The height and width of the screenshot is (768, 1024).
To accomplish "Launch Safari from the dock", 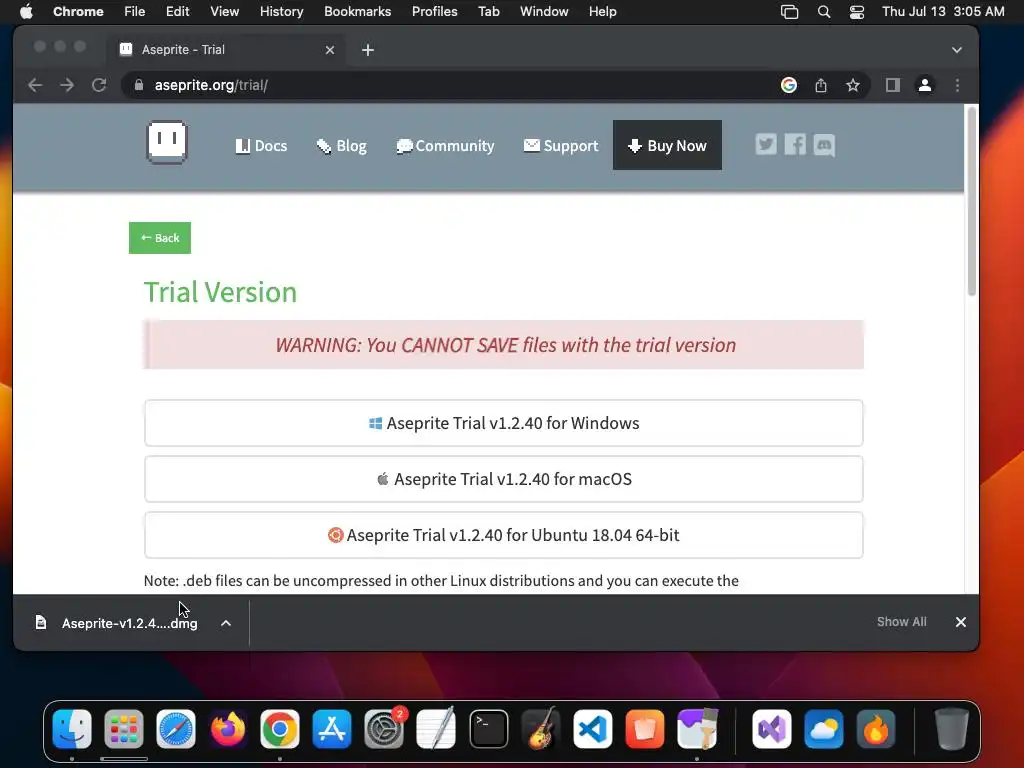I will tap(176, 728).
